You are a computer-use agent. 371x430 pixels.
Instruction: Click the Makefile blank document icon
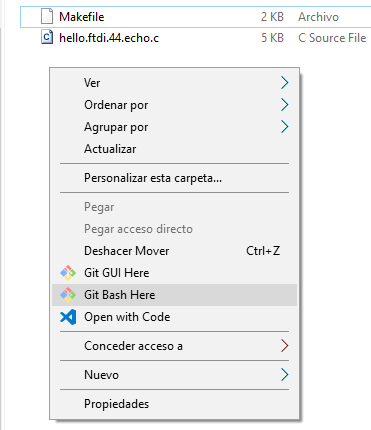47,17
